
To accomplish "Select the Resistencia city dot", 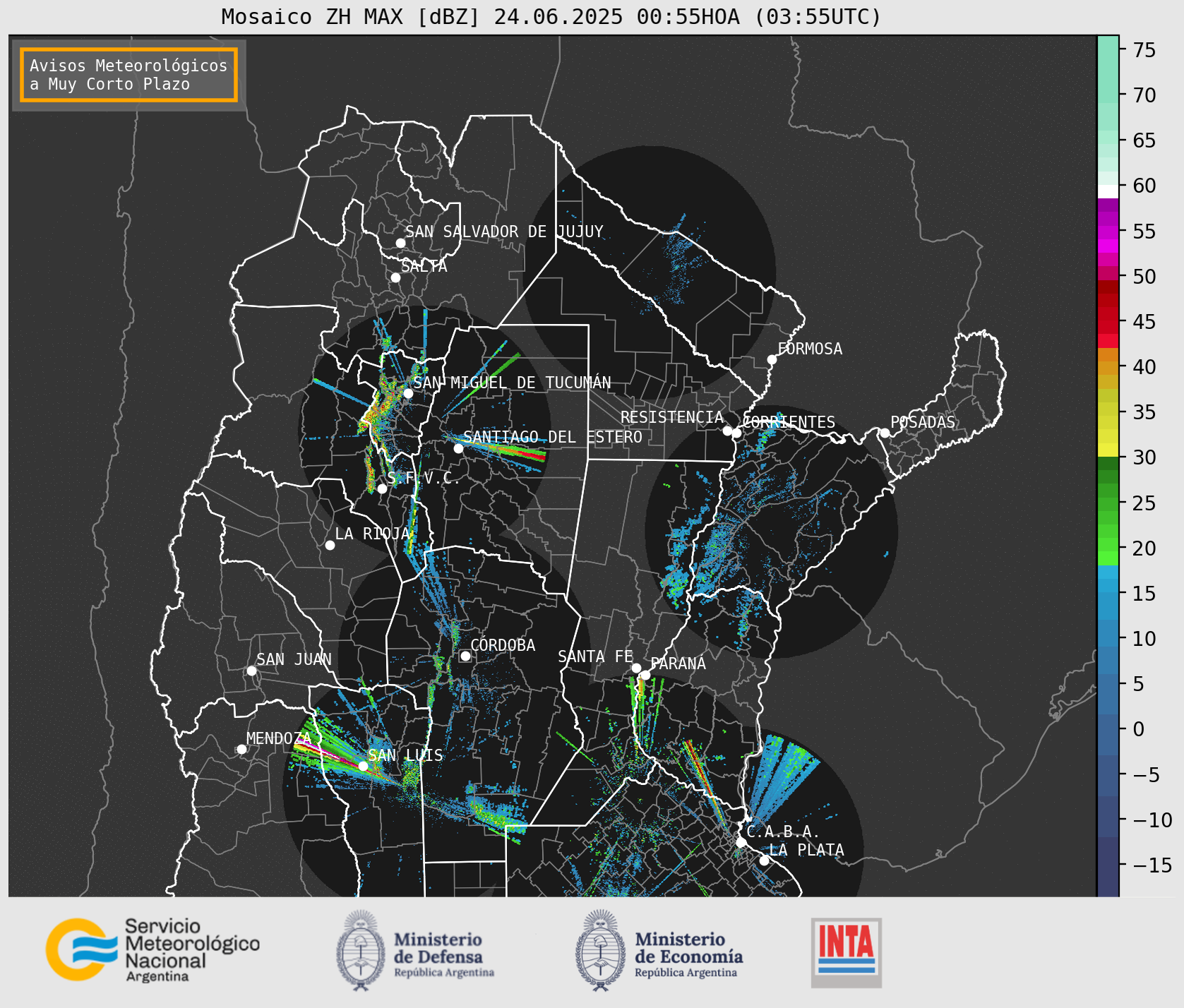I will click(727, 431).
